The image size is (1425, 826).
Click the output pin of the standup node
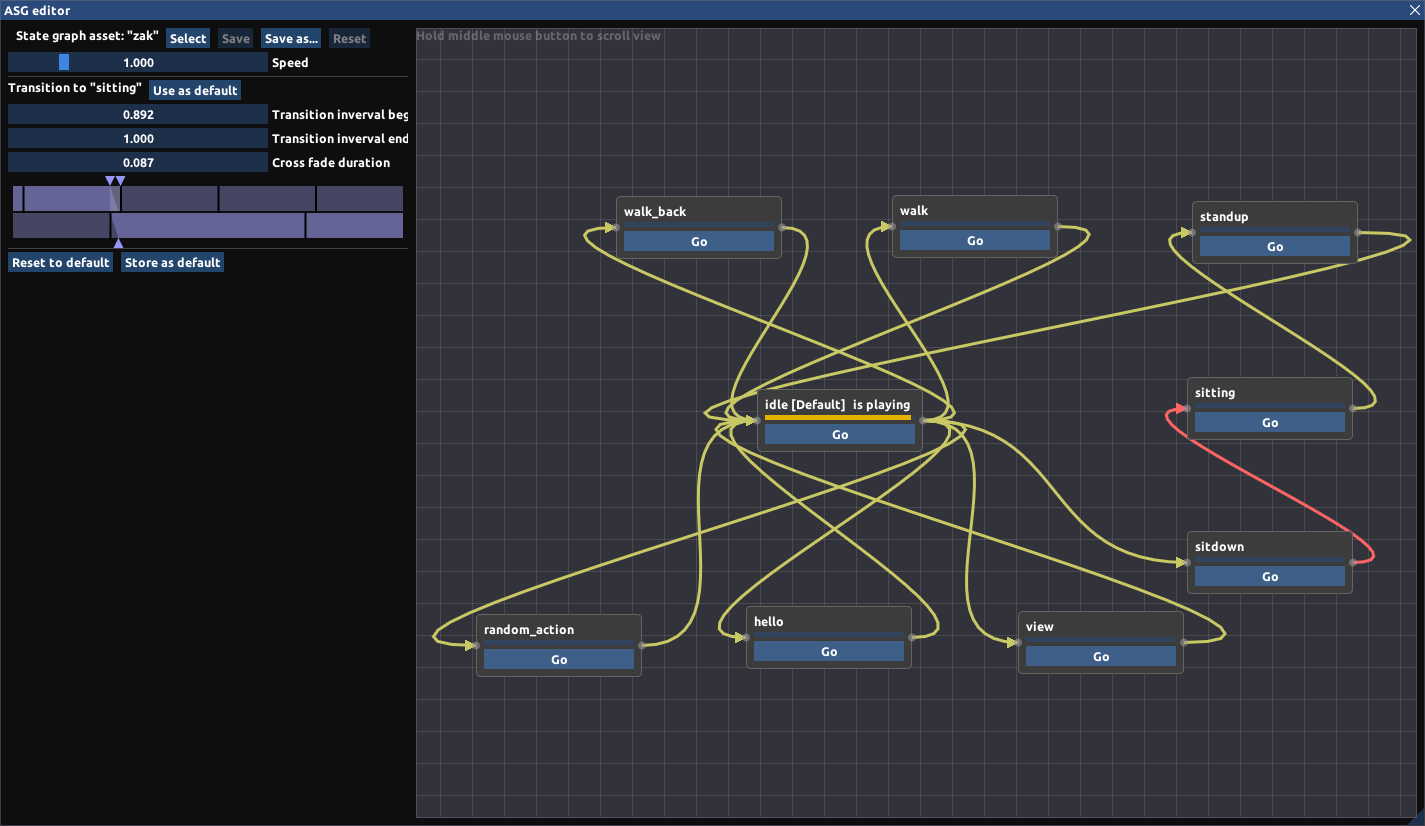click(x=1356, y=232)
